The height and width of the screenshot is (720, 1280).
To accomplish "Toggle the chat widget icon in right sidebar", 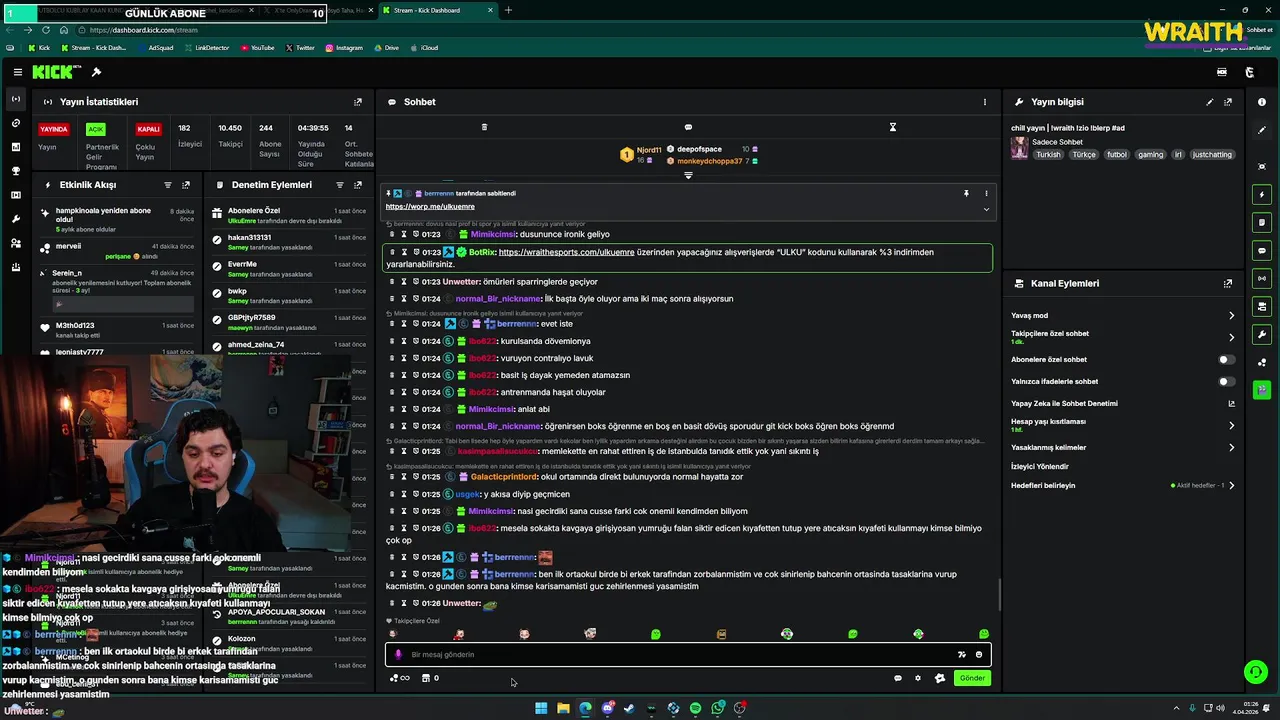I will pos(1262,250).
